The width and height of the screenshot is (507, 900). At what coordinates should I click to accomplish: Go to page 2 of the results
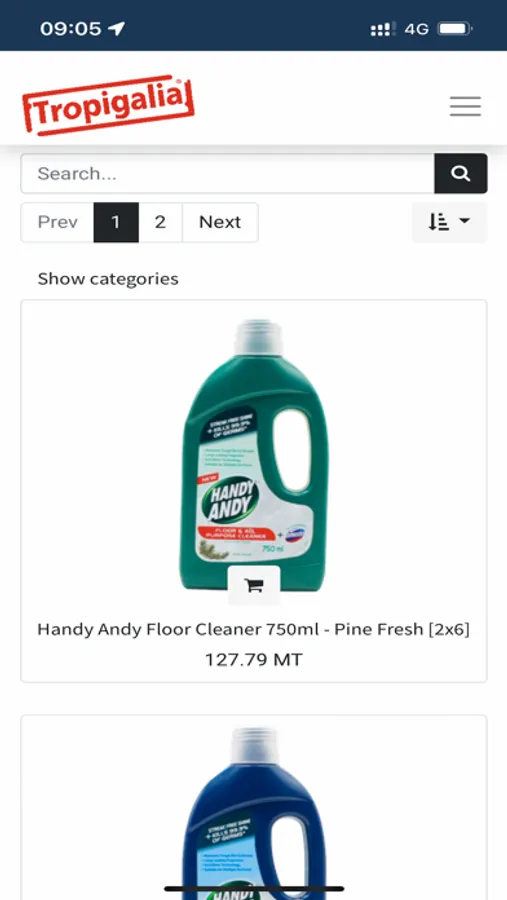[160, 222]
